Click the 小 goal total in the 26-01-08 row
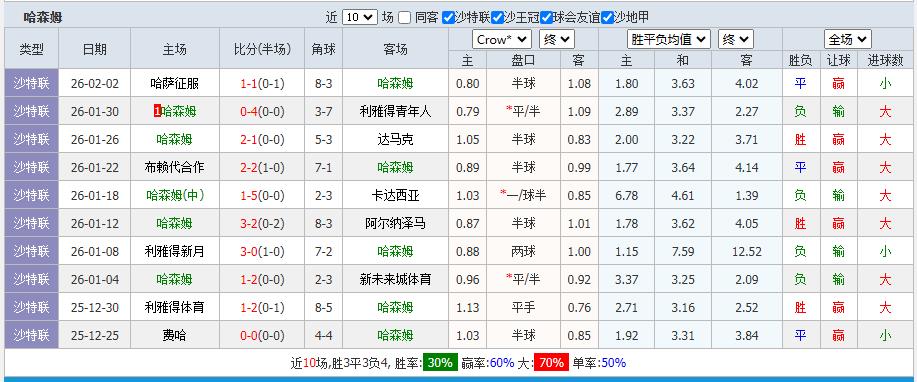This screenshot has width=917, height=382. [x=885, y=251]
